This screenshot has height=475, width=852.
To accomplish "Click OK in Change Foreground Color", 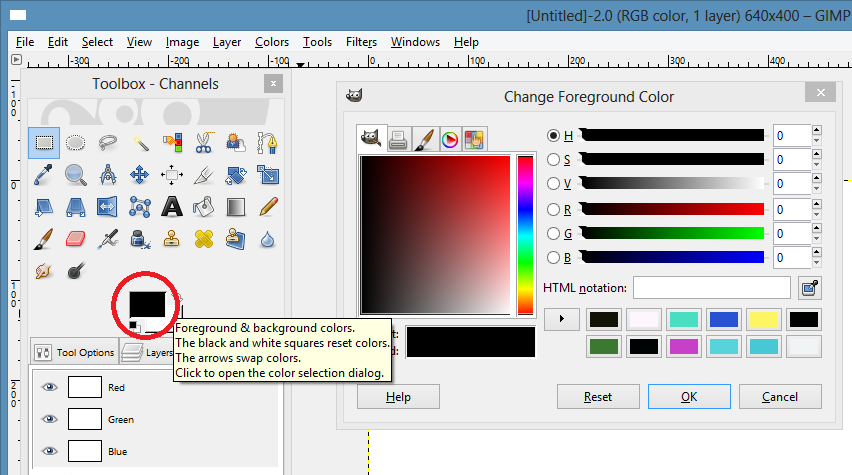I will click(x=689, y=397).
